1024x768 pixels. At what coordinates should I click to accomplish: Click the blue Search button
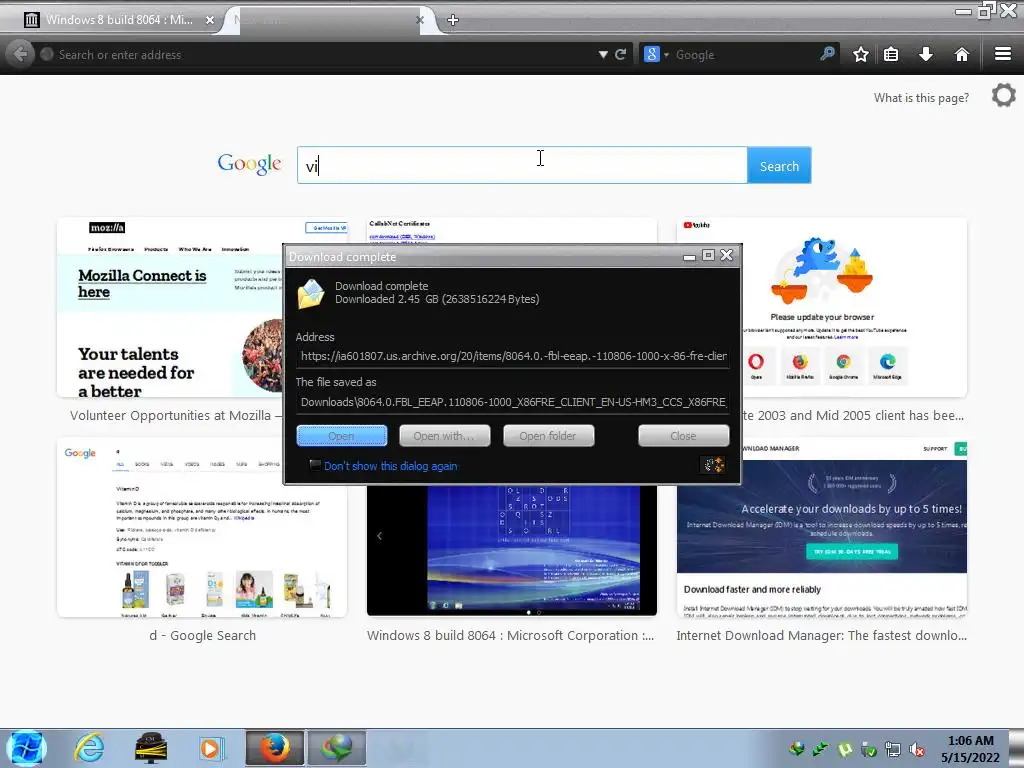point(779,166)
